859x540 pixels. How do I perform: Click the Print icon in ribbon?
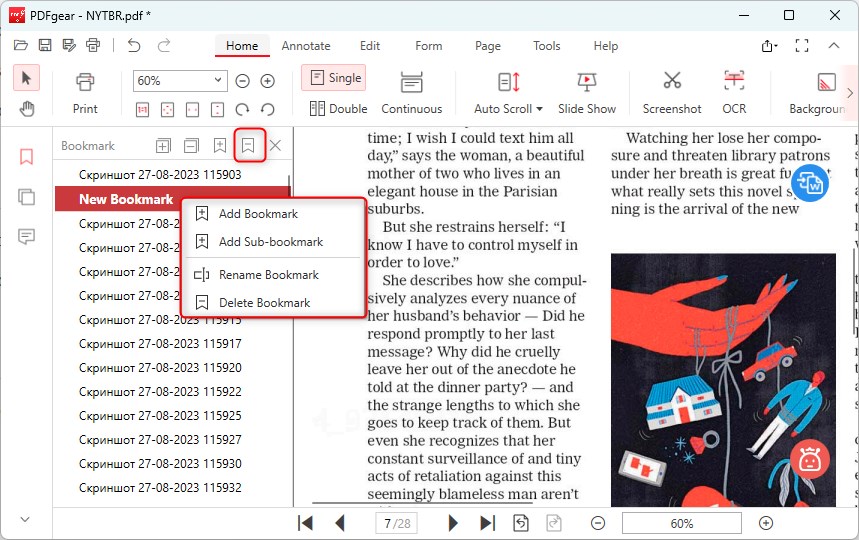pos(85,91)
